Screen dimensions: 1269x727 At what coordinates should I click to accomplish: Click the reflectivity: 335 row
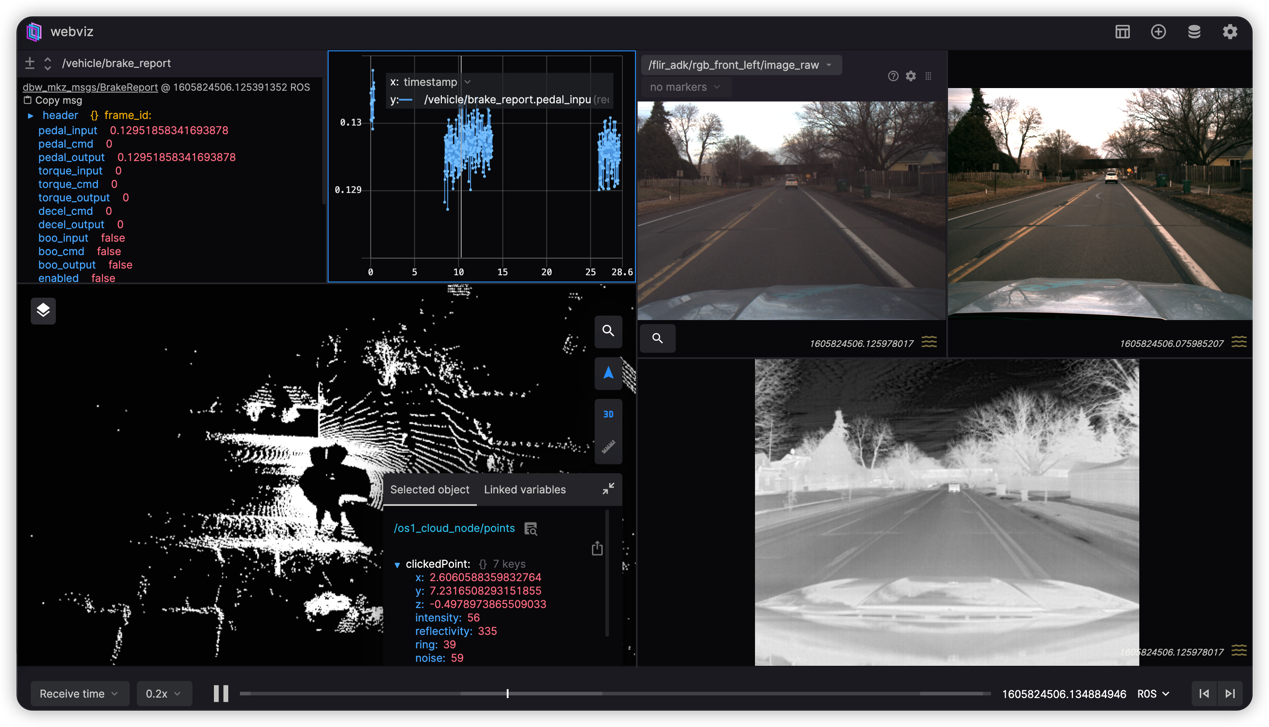[x=456, y=631]
